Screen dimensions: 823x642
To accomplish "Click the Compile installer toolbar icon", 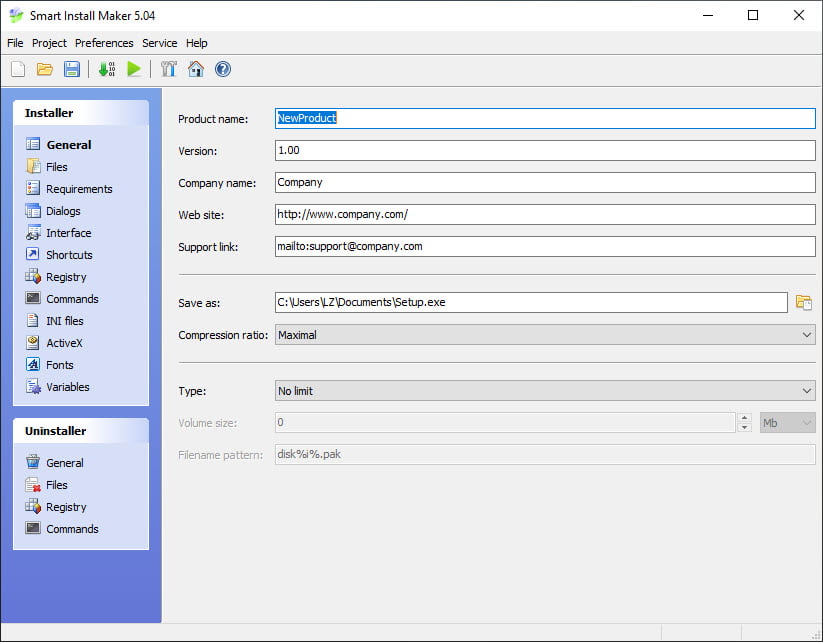I will pos(107,69).
